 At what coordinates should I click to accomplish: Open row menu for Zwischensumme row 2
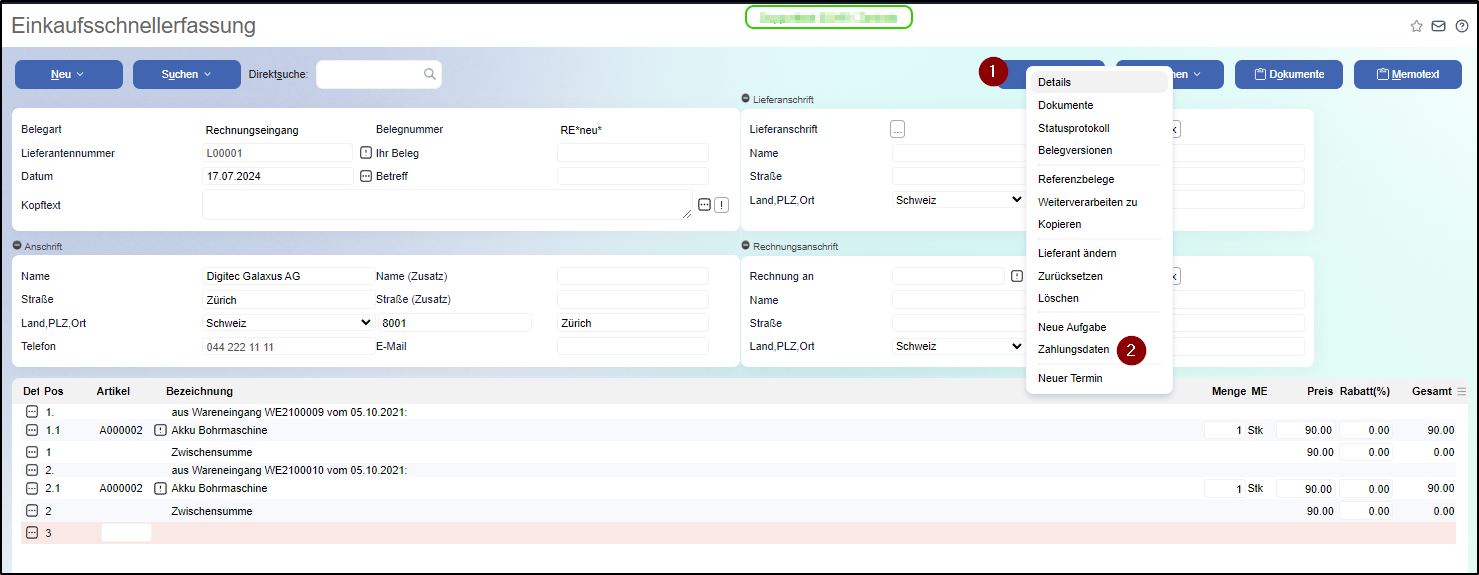click(32, 511)
